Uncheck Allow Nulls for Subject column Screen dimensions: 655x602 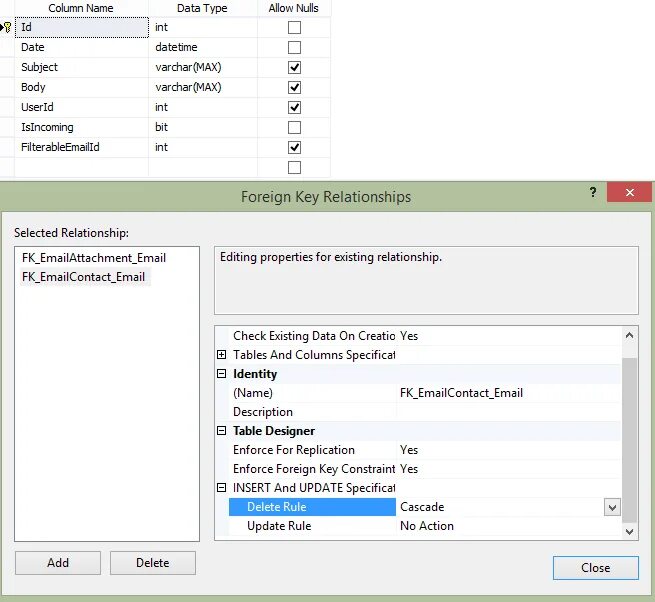[294, 68]
